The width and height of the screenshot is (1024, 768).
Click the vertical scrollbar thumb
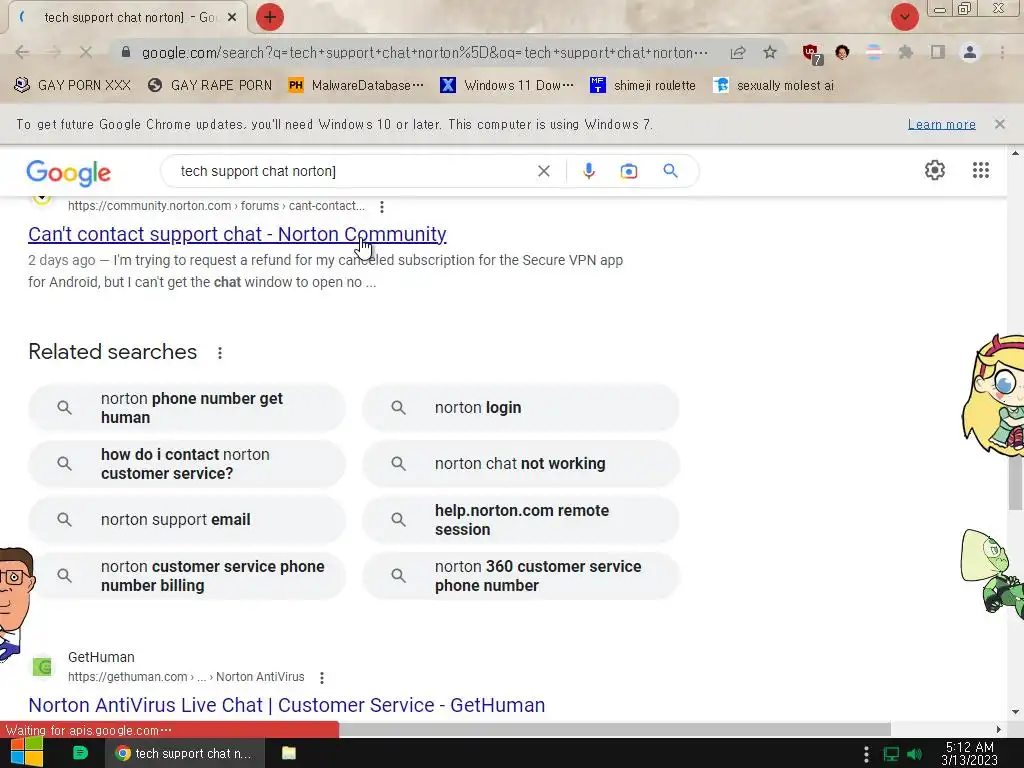click(1016, 483)
